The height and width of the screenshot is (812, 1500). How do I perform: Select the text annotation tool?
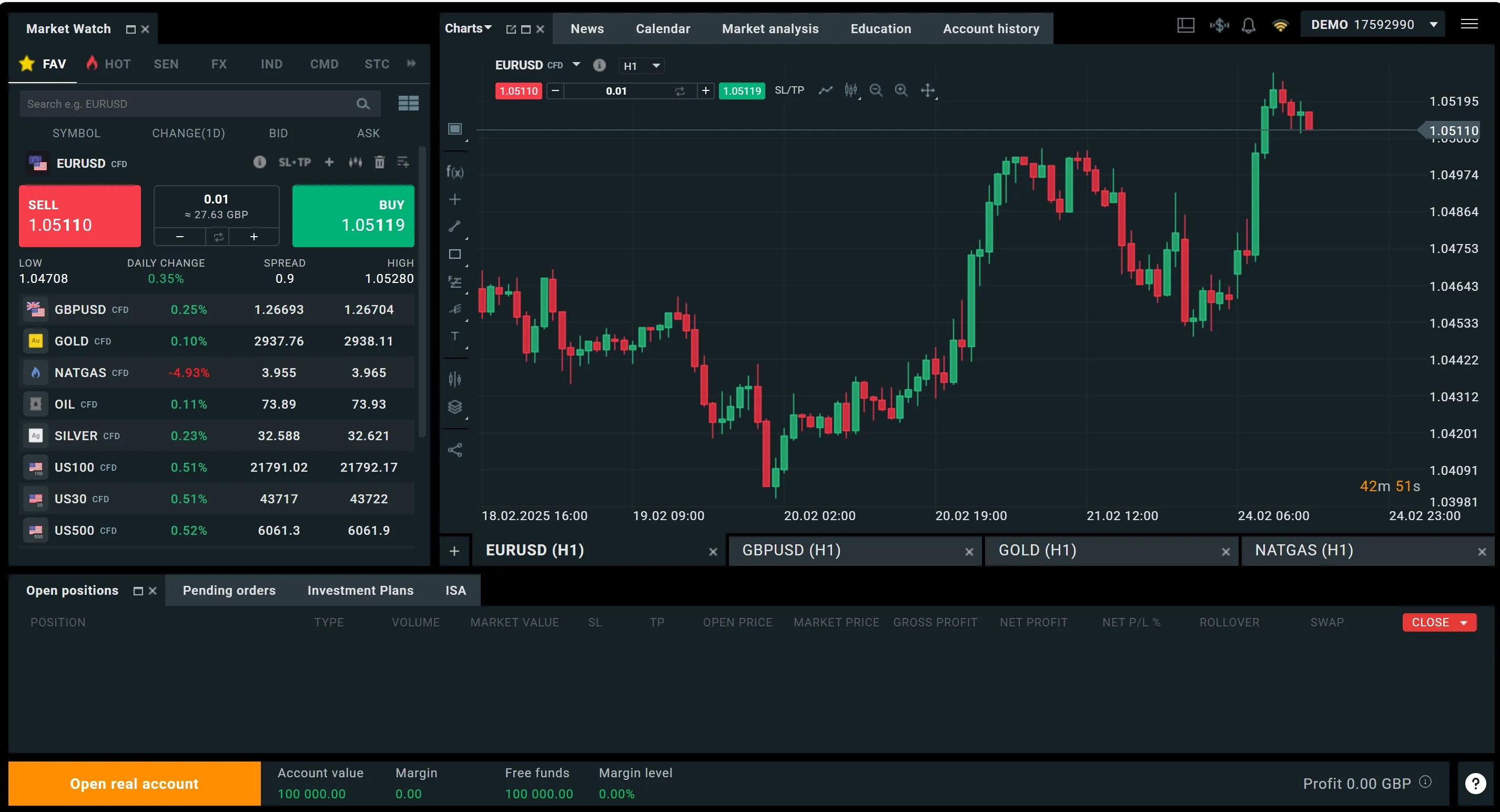[x=455, y=337]
